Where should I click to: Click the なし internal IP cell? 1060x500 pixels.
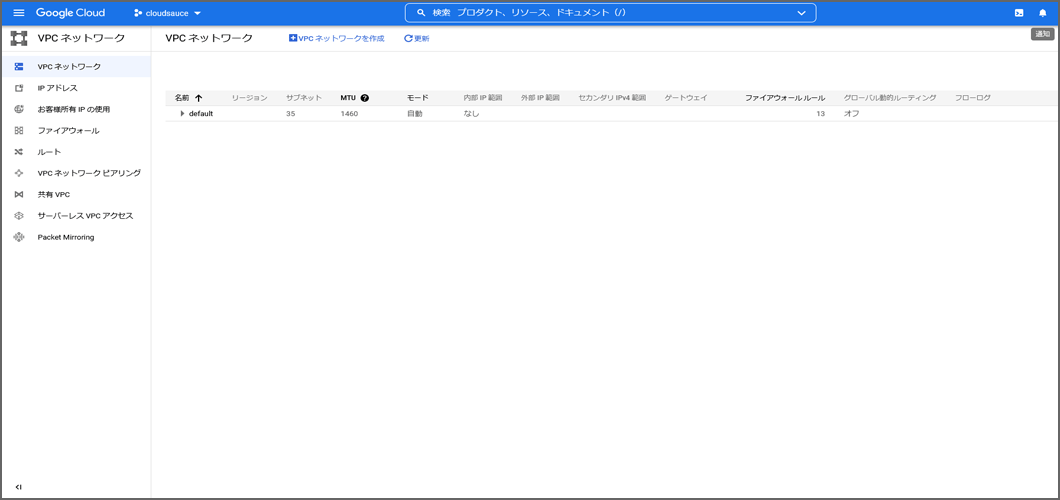[x=471, y=114]
